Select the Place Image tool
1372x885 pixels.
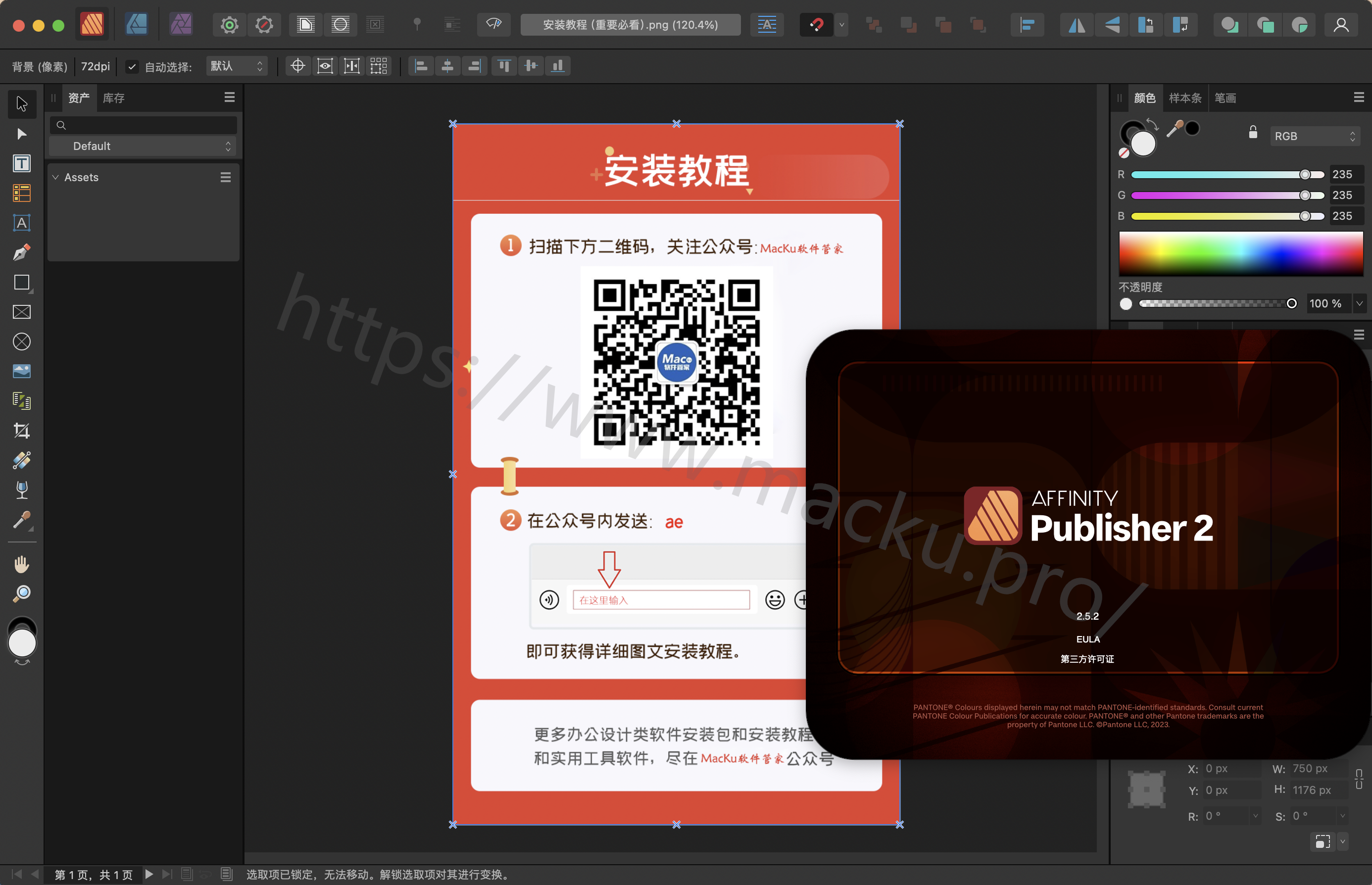[22, 371]
